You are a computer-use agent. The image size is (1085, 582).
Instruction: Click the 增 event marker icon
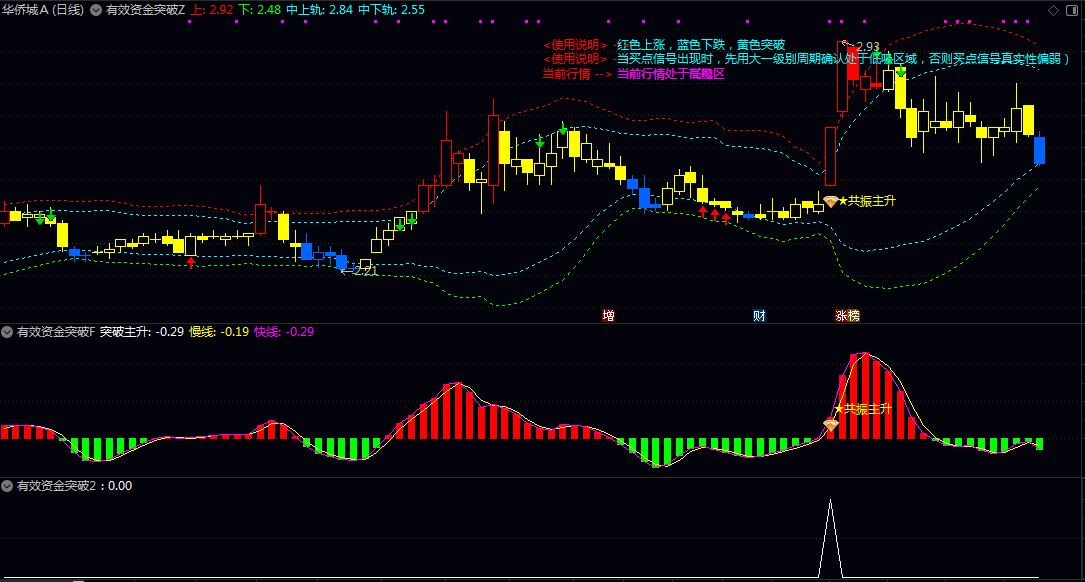pos(608,316)
